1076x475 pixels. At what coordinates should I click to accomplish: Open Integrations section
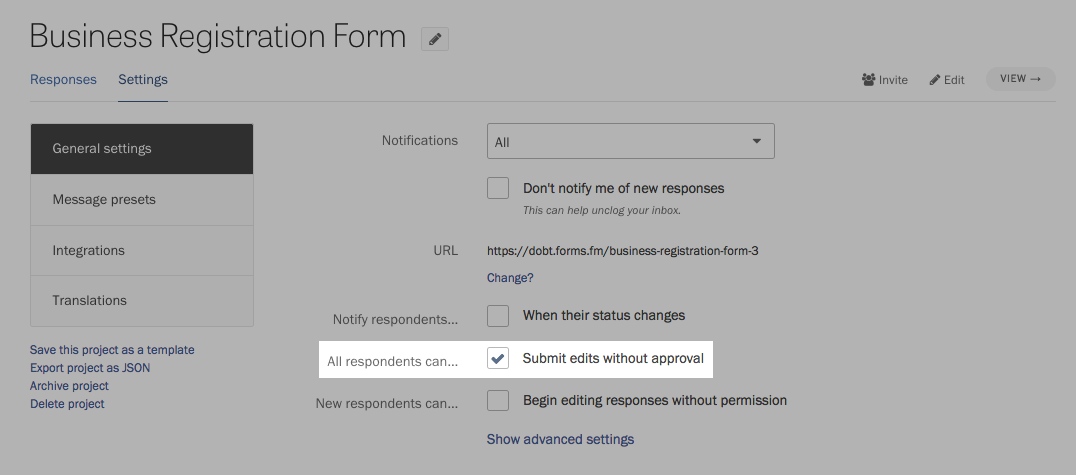pos(142,251)
